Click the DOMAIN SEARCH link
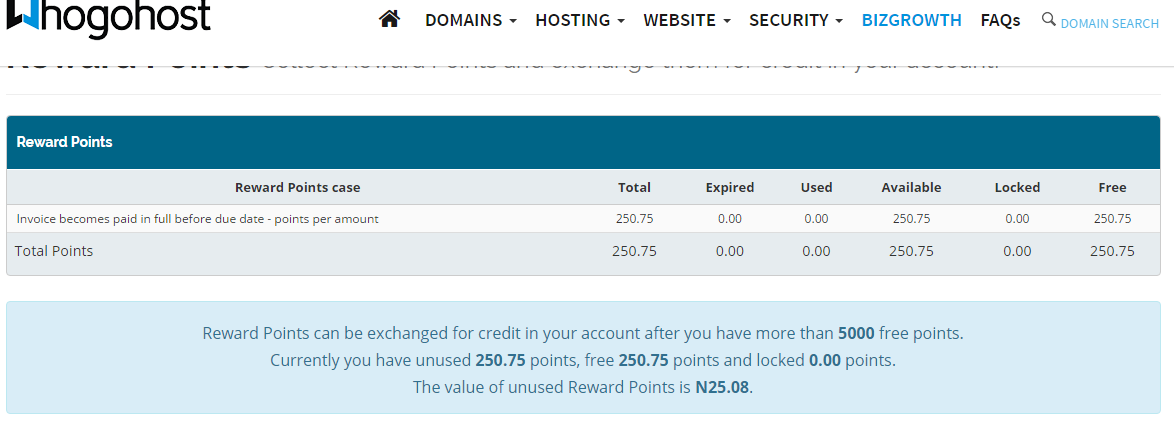The image size is (1174, 421). (1110, 23)
